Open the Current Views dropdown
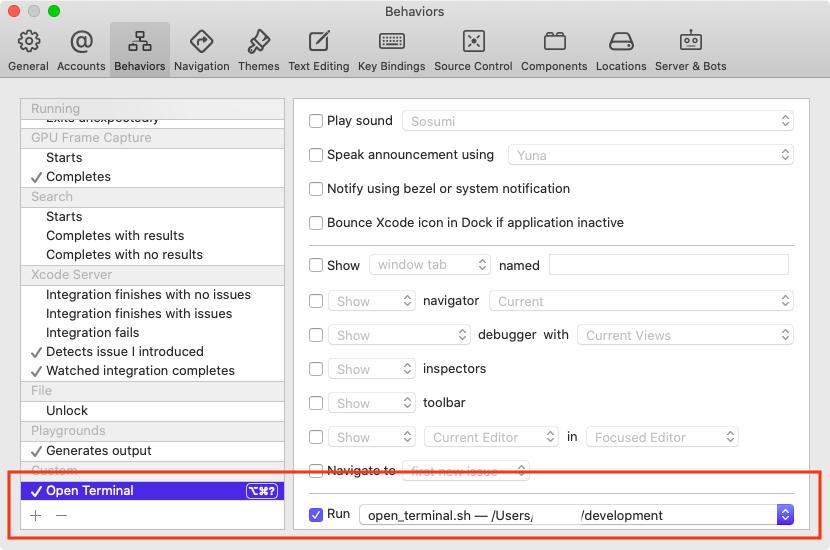The height and width of the screenshot is (550, 830). pos(685,335)
